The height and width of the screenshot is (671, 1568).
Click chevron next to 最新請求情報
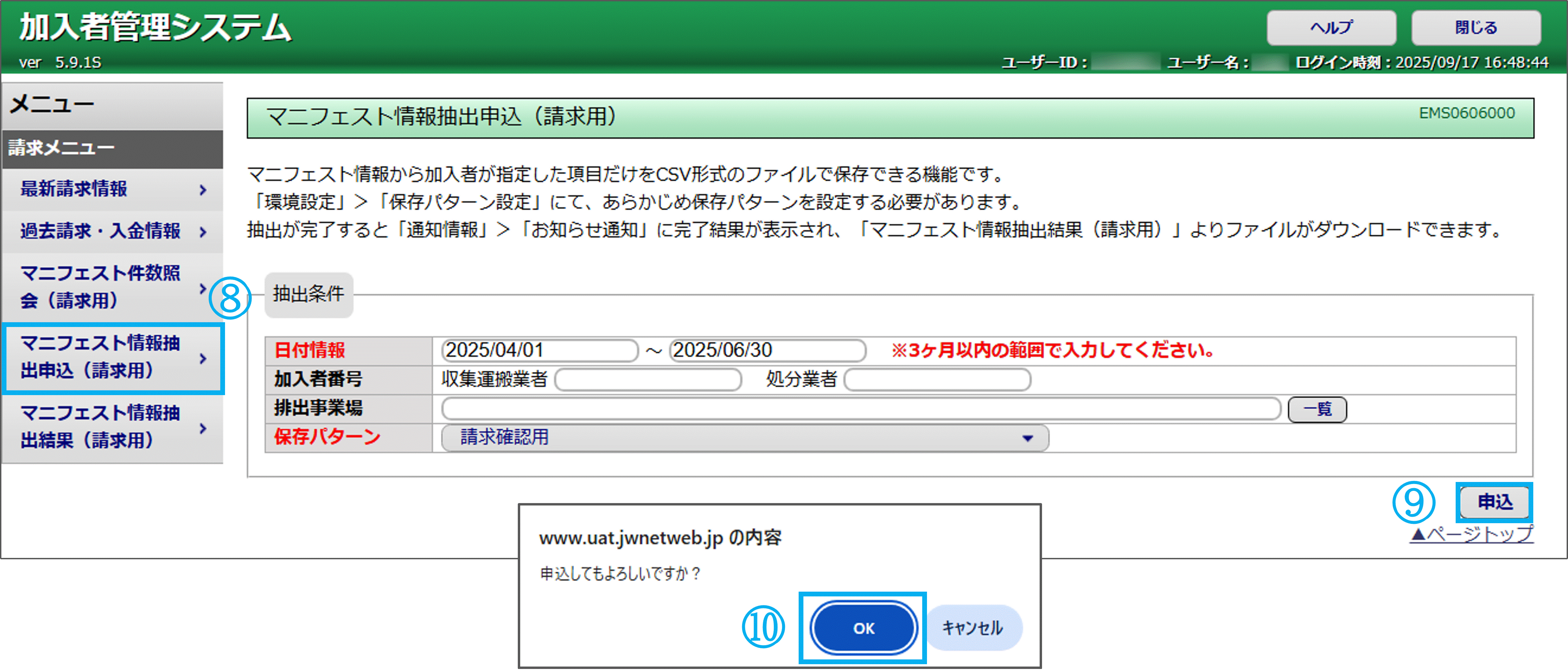(203, 190)
